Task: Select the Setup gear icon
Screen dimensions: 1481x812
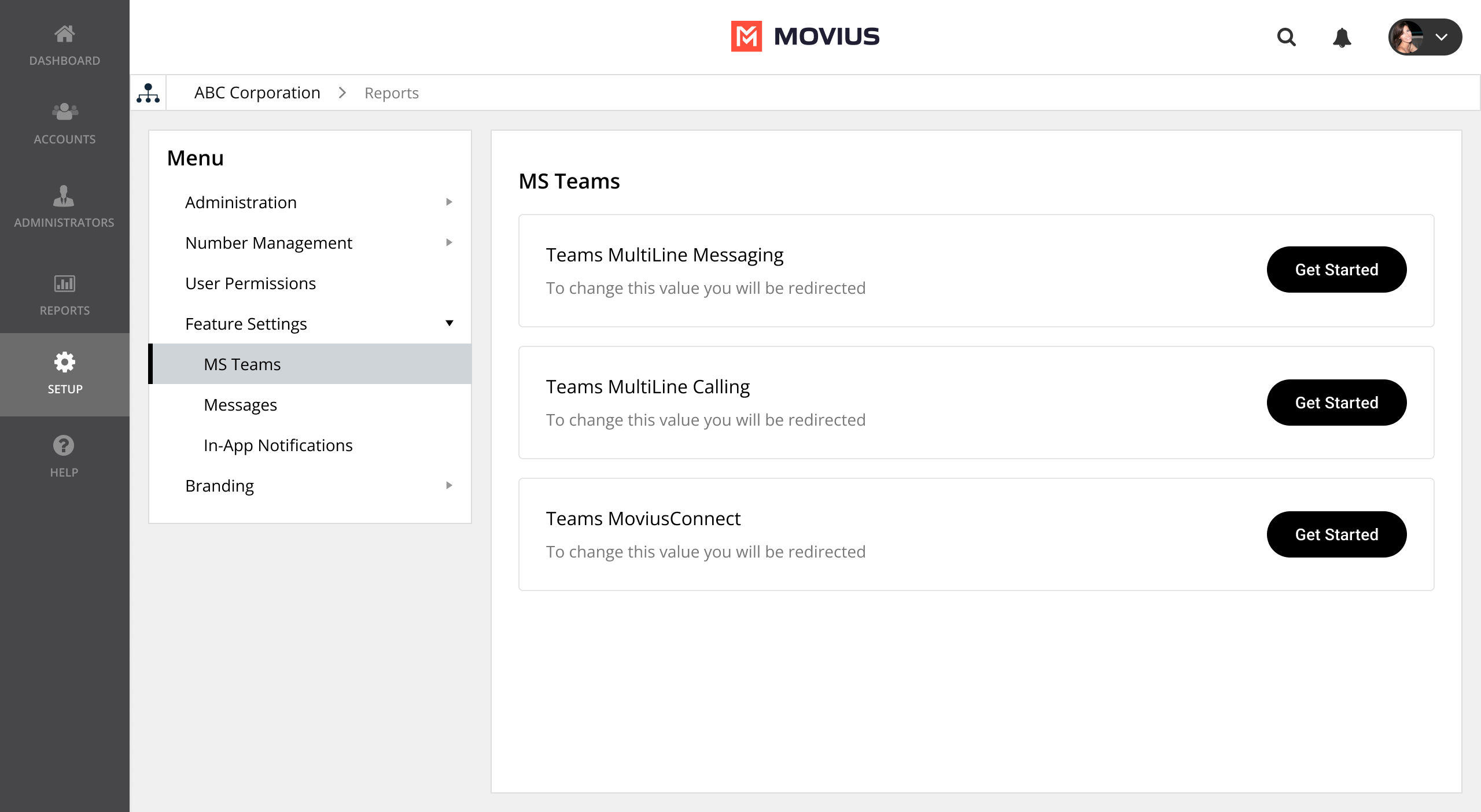Action: 64,363
